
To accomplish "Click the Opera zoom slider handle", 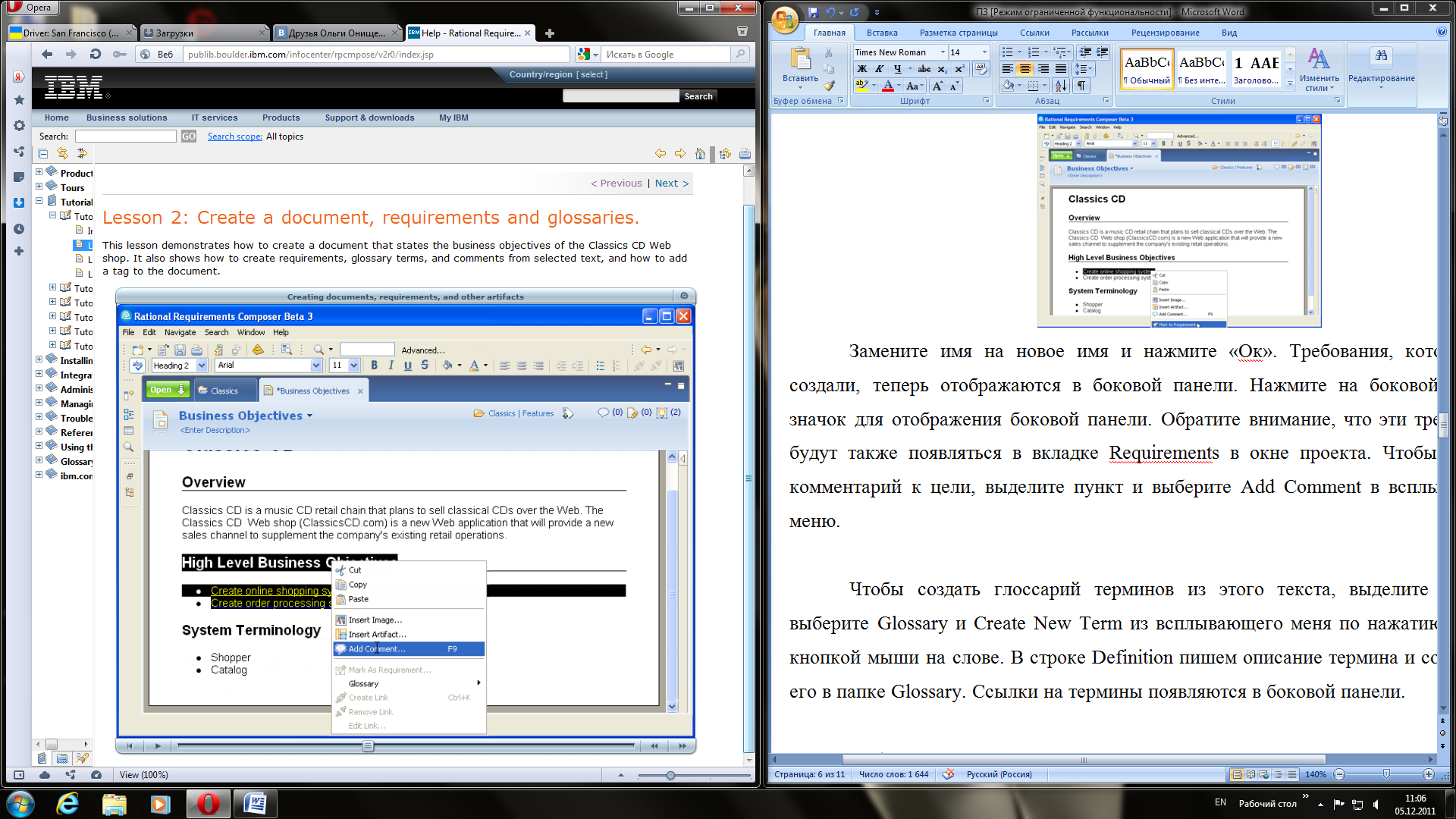I will click(x=670, y=775).
